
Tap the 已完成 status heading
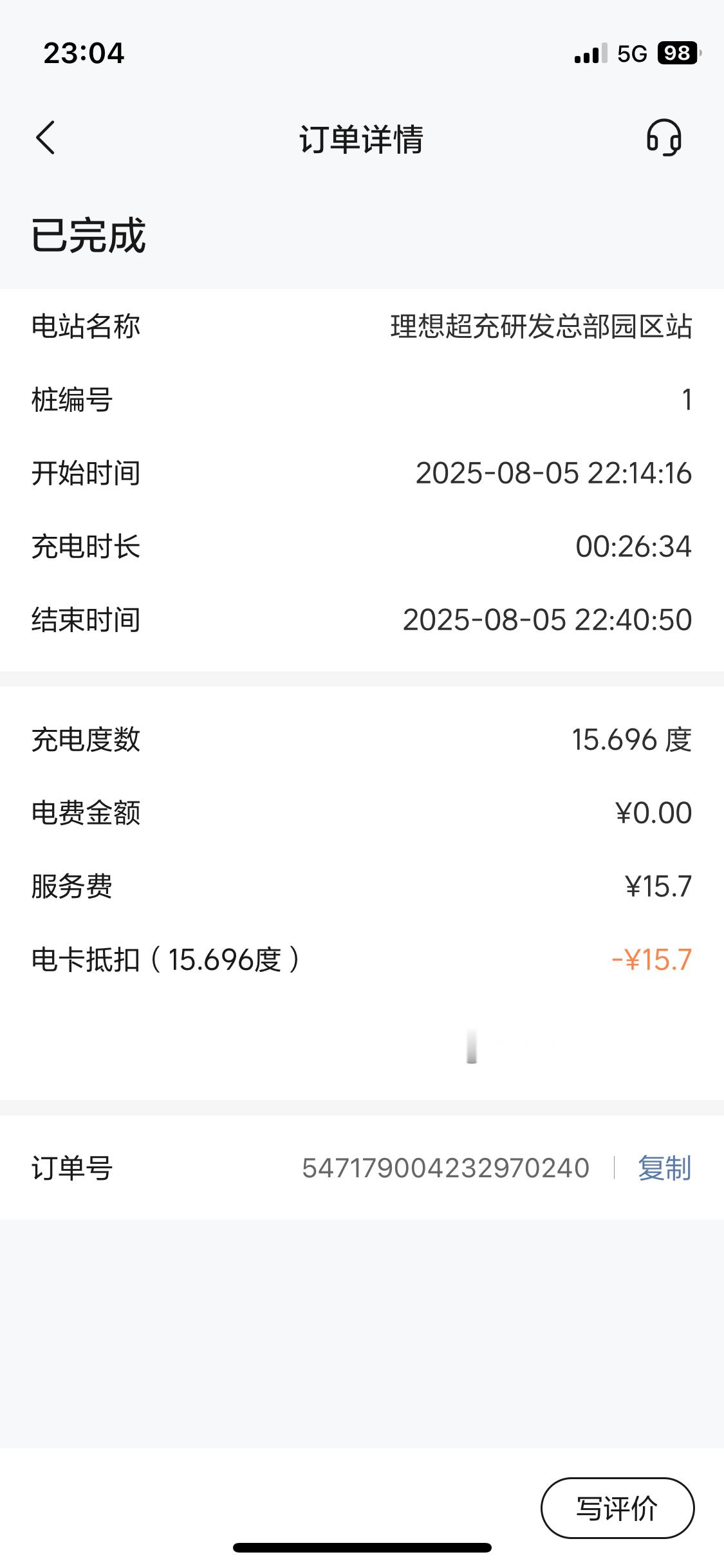pos(89,235)
